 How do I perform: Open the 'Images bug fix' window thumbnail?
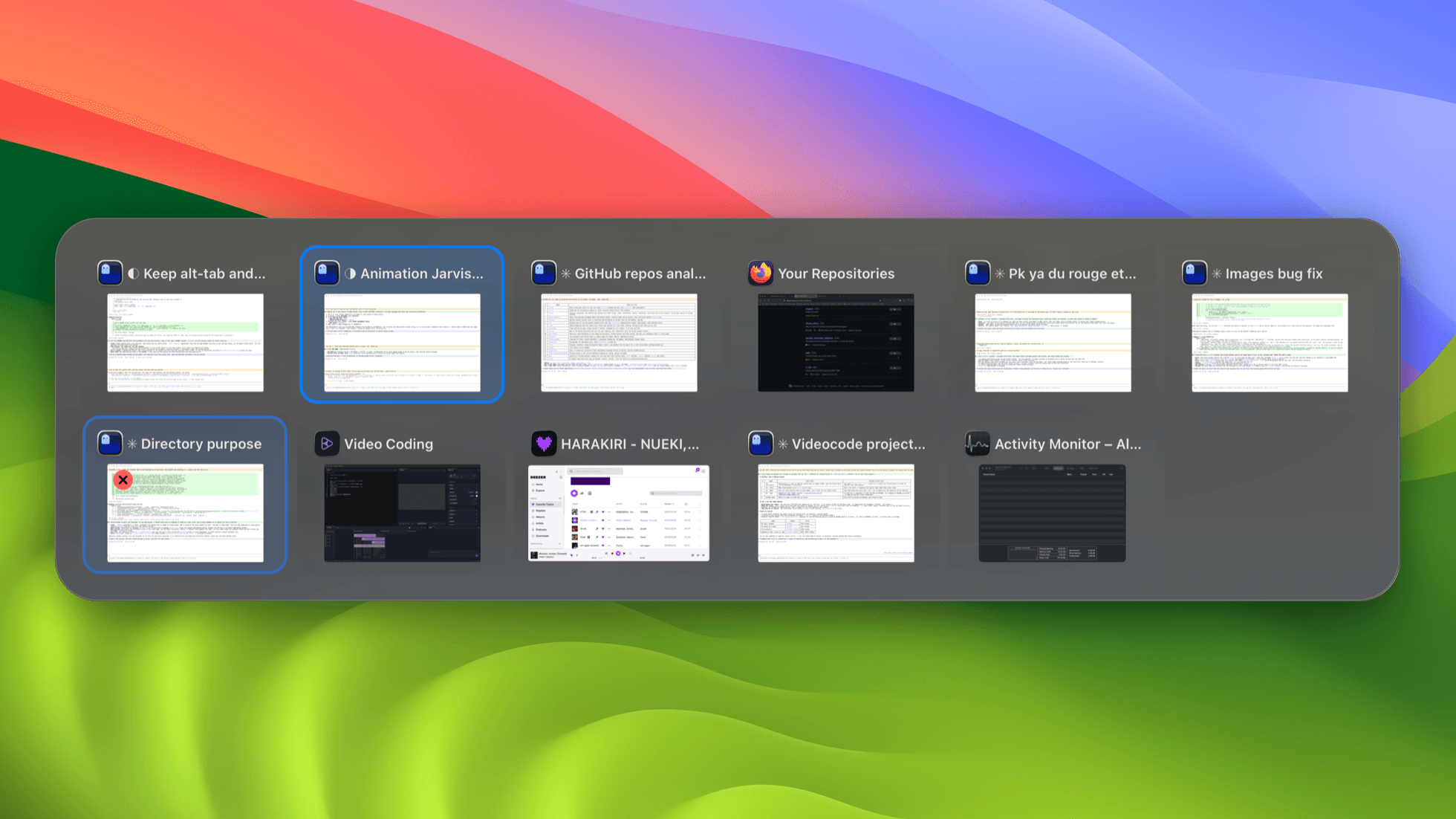click(x=1270, y=343)
